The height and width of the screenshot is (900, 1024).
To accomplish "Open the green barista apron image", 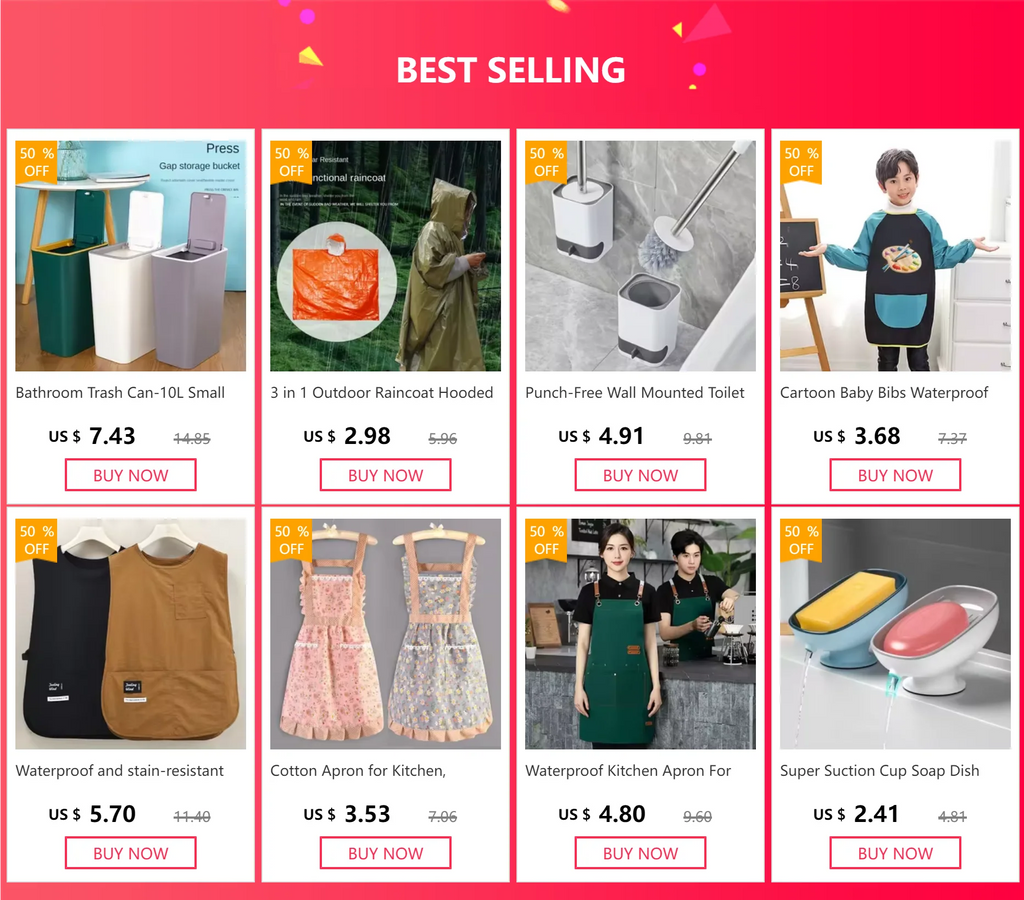I will 640,634.
